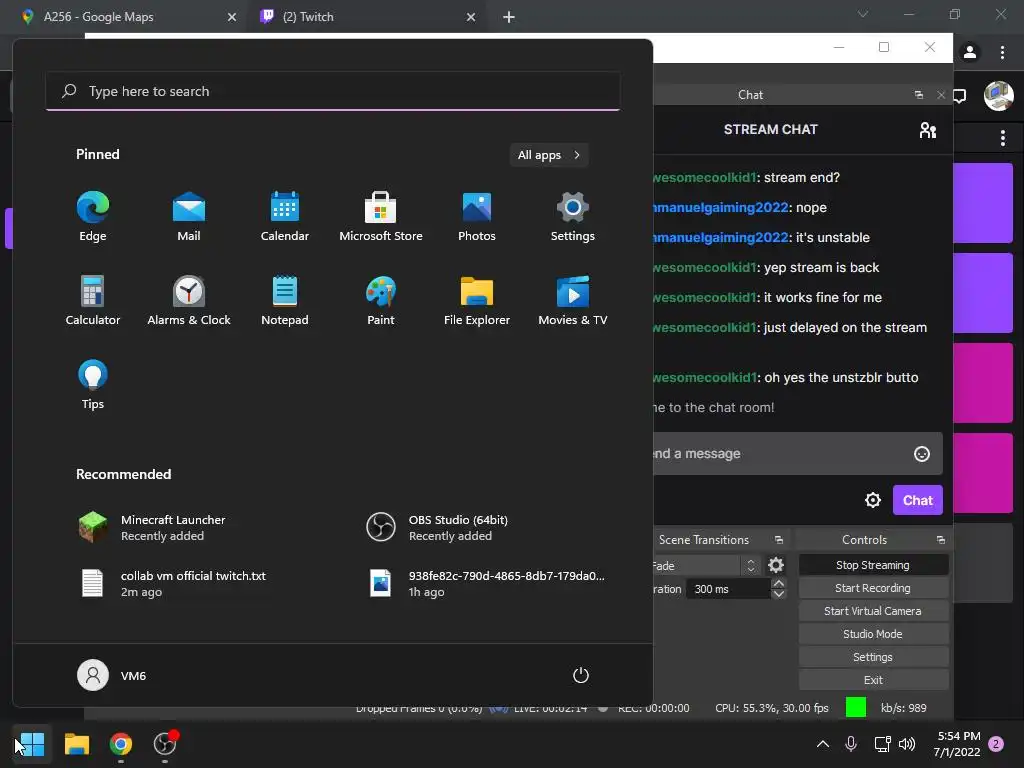Image resolution: width=1024 pixels, height=768 pixels.
Task: Click the purple Chat button
Action: [x=918, y=500]
